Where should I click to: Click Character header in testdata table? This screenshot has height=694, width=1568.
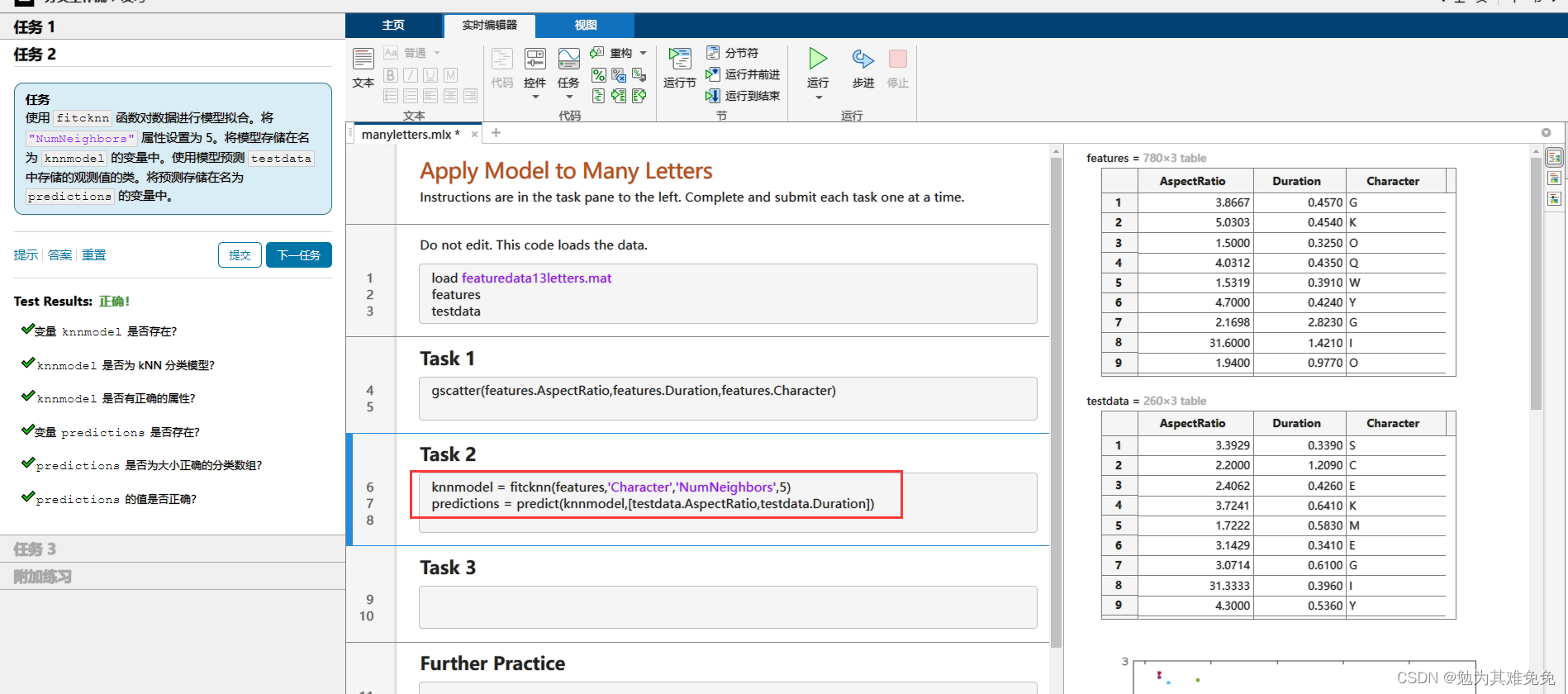click(1392, 423)
